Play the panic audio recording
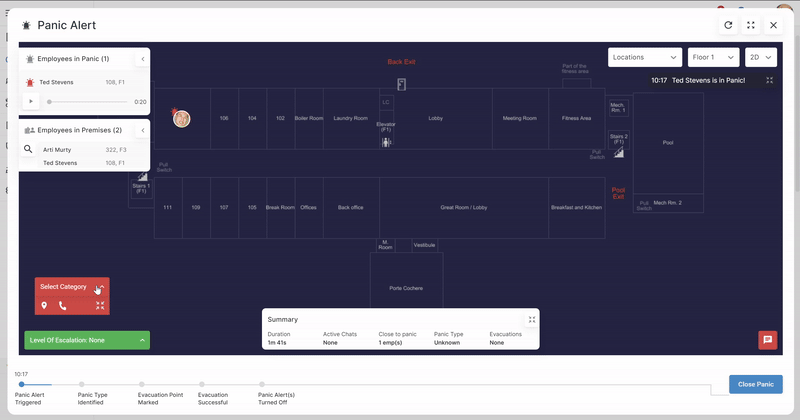This screenshot has height=420, width=800. click(x=30, y=102)
